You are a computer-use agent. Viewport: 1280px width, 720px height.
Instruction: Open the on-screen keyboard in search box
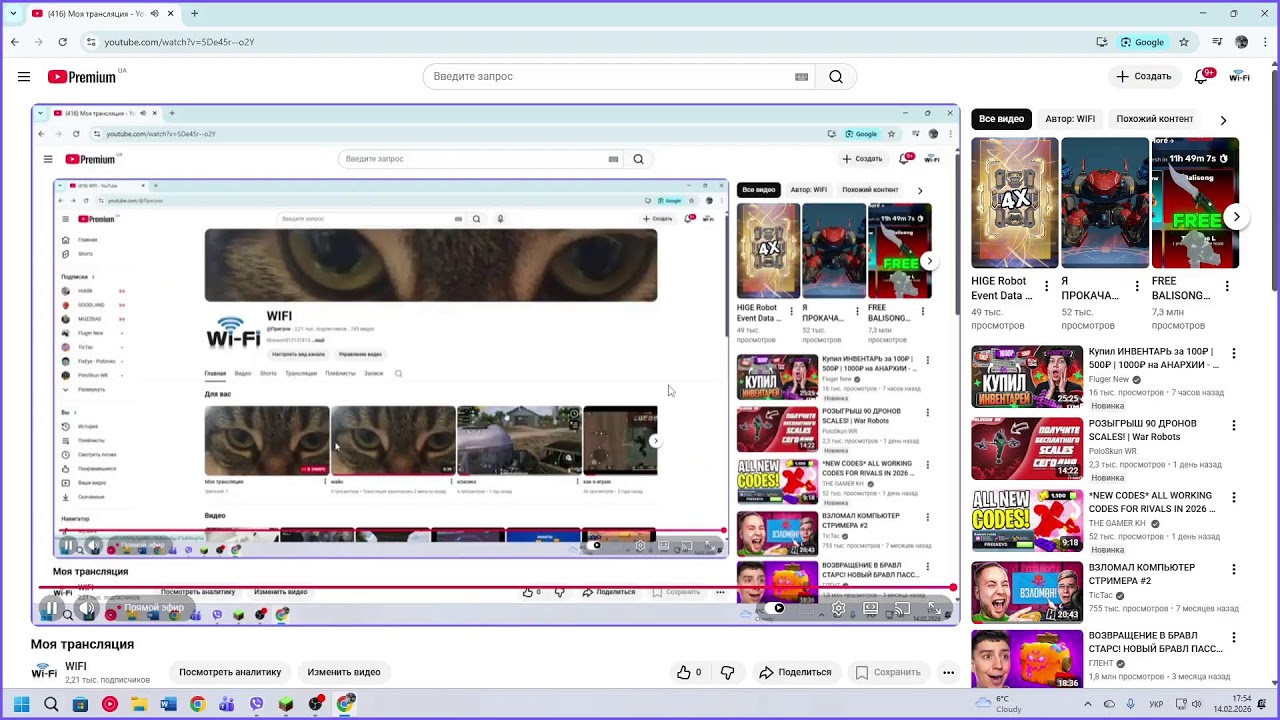(x=801, y=77)
